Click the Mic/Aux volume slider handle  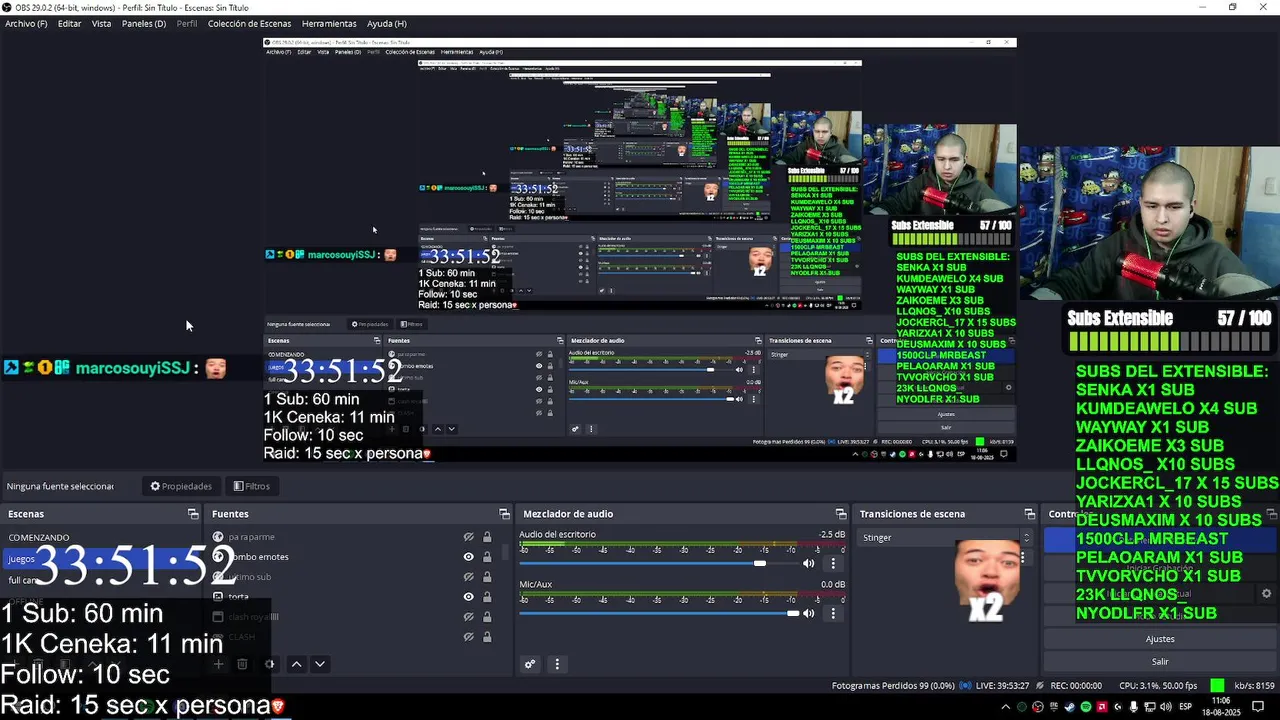pyautogui.click(x=793, y=613)
